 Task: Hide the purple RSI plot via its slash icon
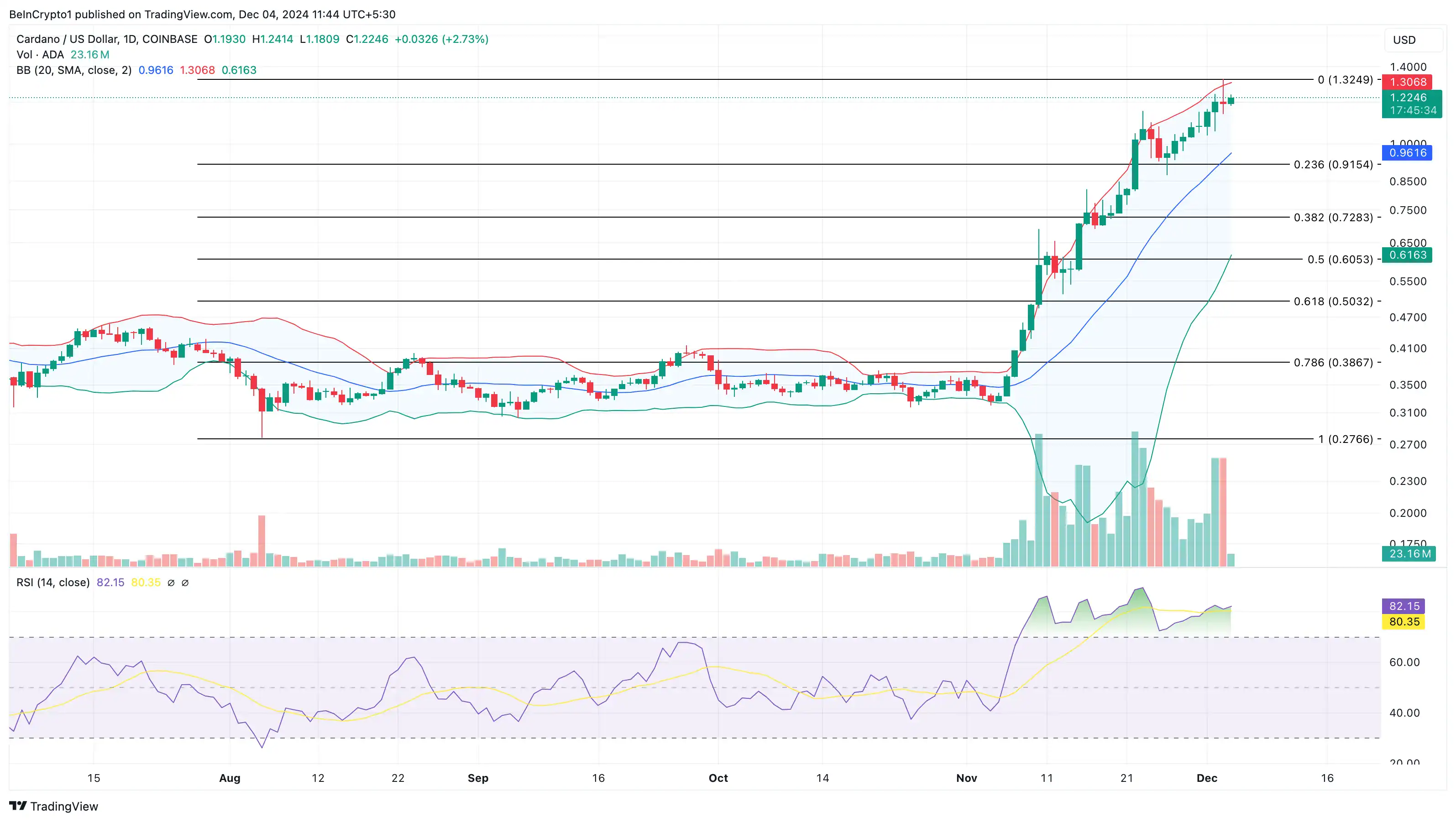172,583
